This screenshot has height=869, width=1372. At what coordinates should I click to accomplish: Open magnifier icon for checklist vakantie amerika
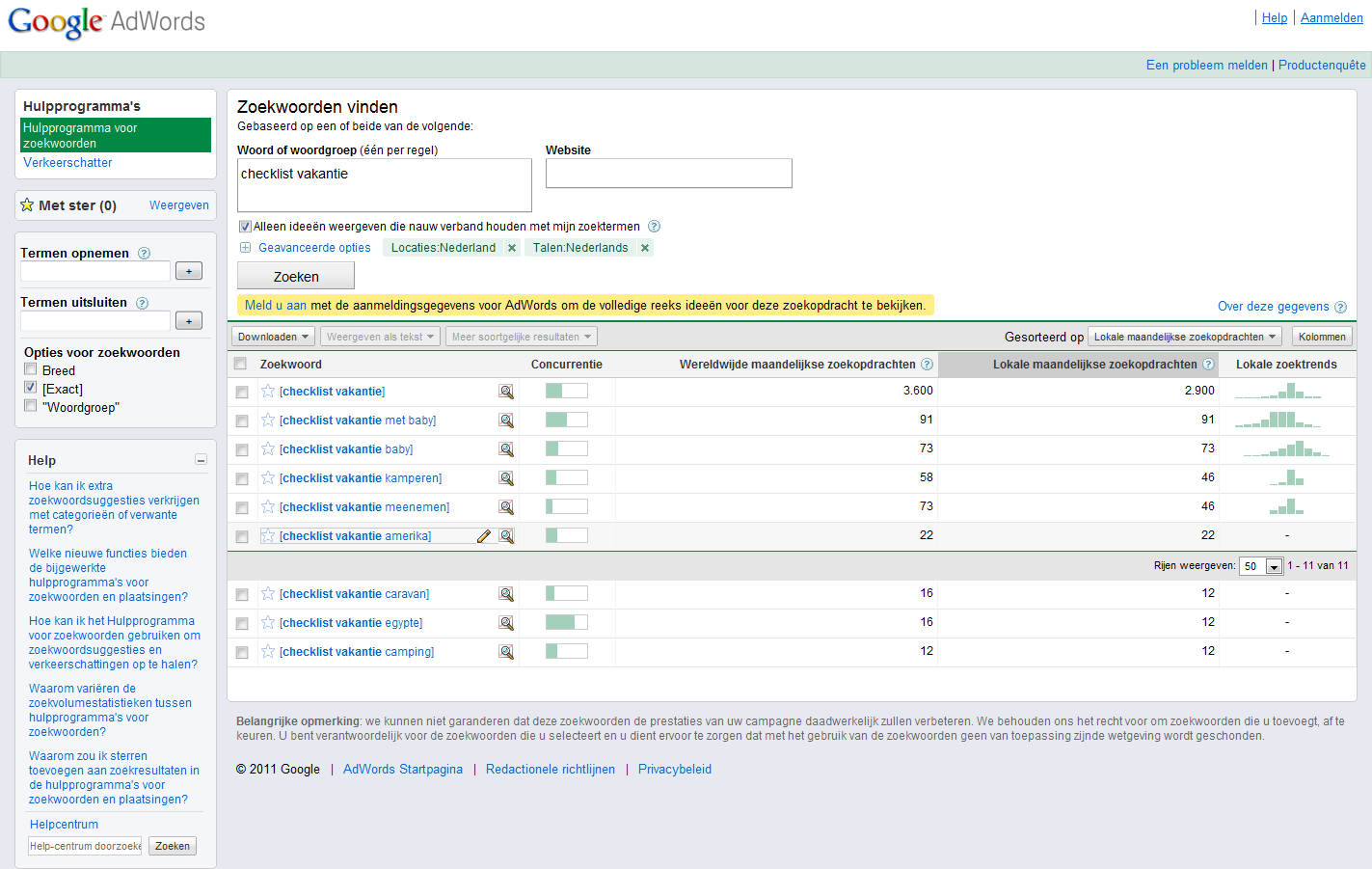(506, 536)
